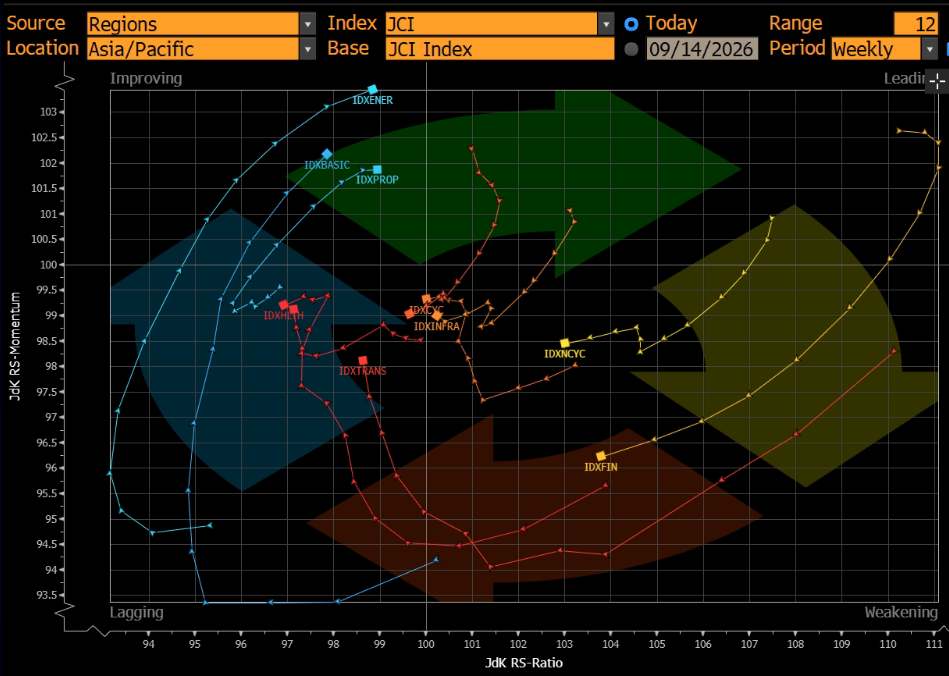
Task: Select the IDXBASIC diamond marker
Action: pos(327,154)
